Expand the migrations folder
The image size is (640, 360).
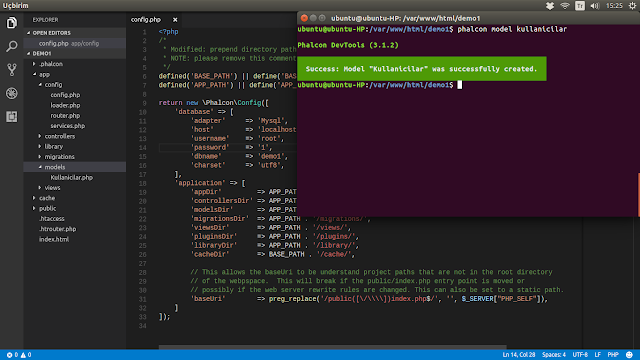(x=59, y=157)
